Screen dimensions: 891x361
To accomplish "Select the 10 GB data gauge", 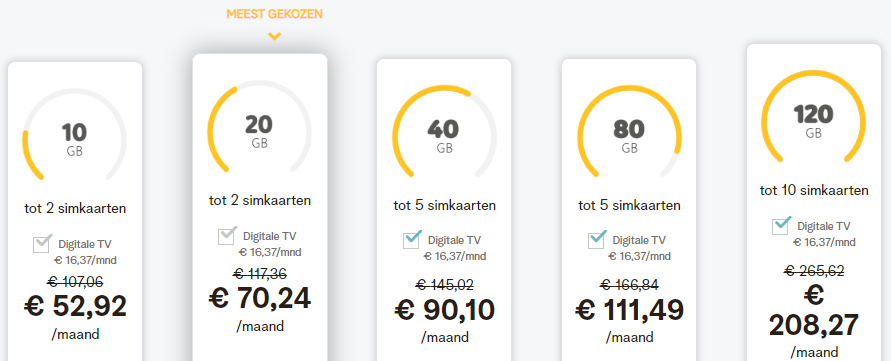I will (x=74, y=138).
